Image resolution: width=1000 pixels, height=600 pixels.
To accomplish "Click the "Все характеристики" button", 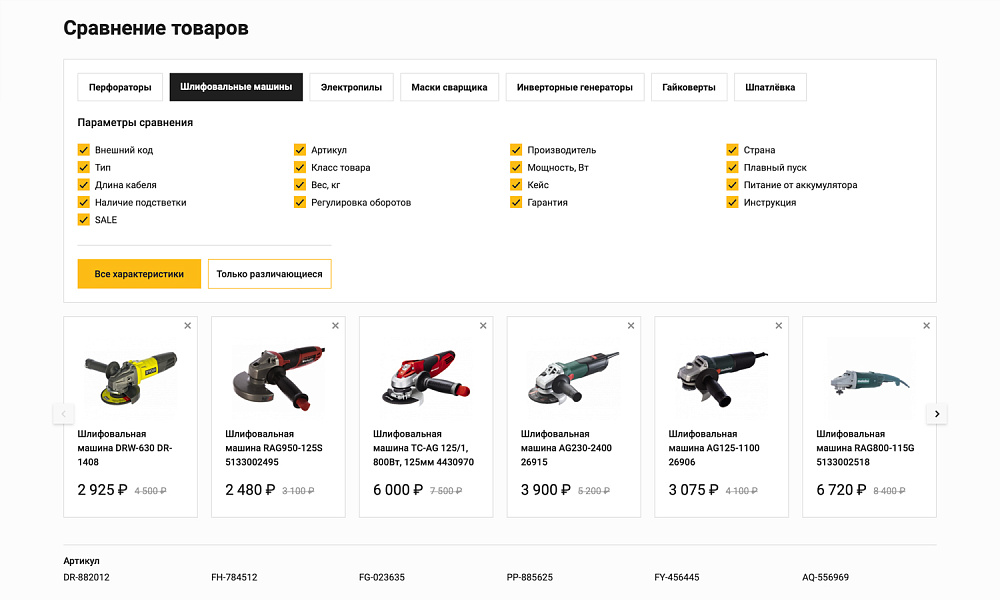I will pos(139,273).
